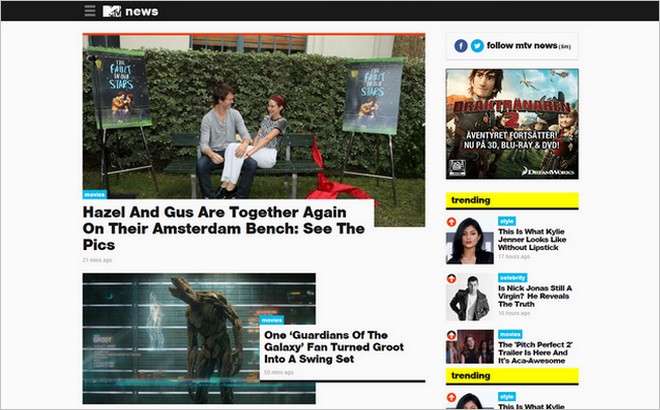Open 'Pitch Perfect 2 Trailer Is Here' story

tap(535, 352)
